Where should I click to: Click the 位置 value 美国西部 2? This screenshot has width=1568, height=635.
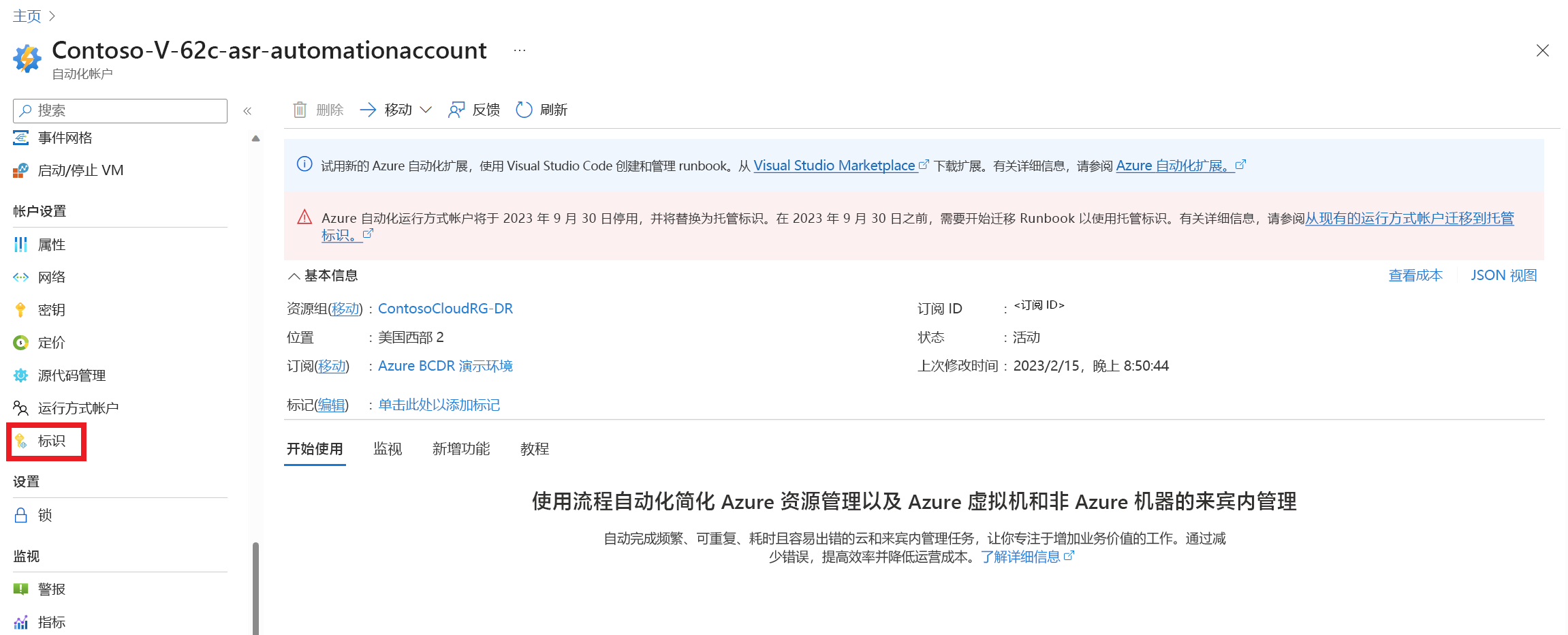(x=411, y=337)
